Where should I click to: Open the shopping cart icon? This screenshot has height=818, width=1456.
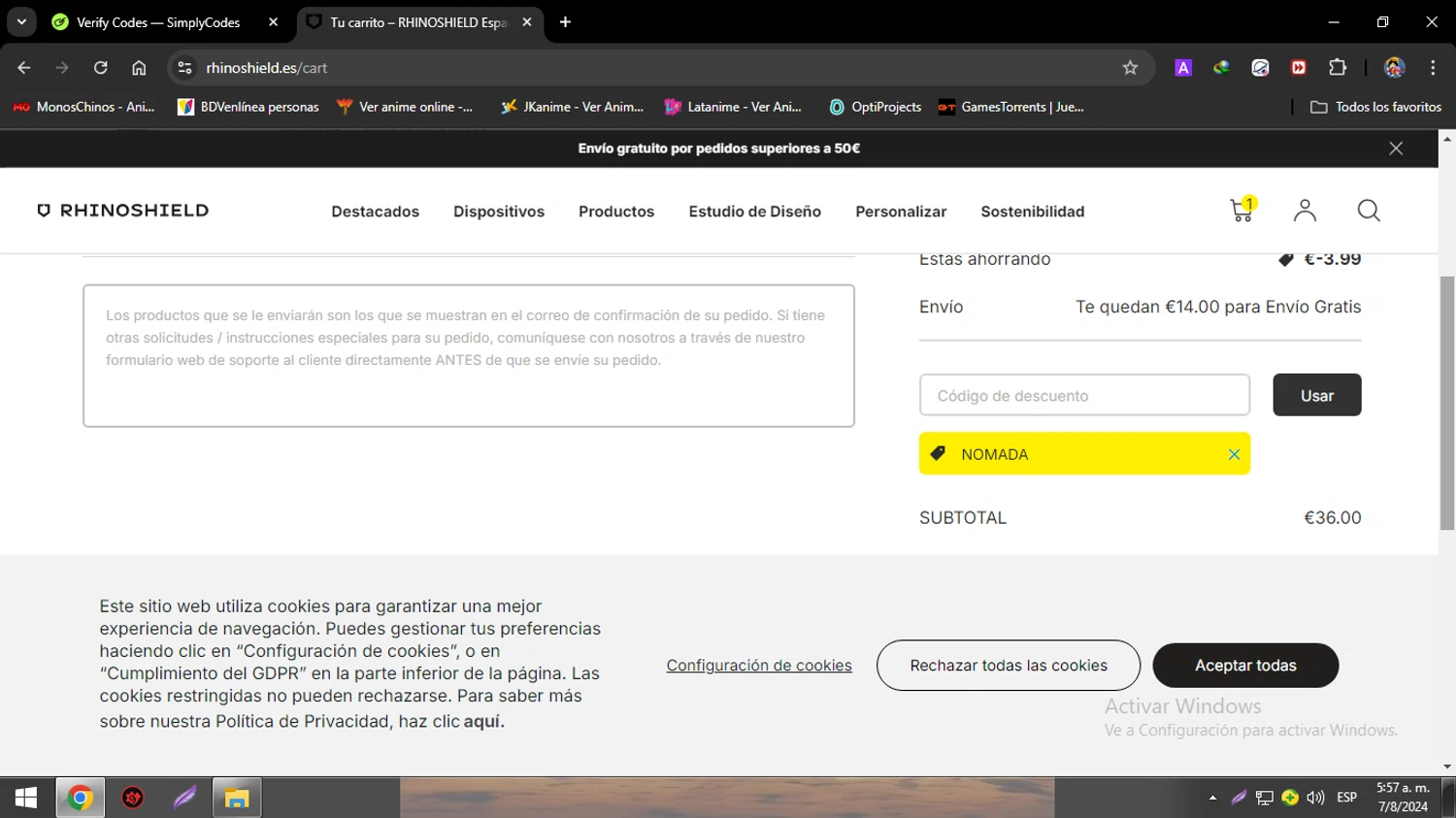click(x=1241, y=210)
